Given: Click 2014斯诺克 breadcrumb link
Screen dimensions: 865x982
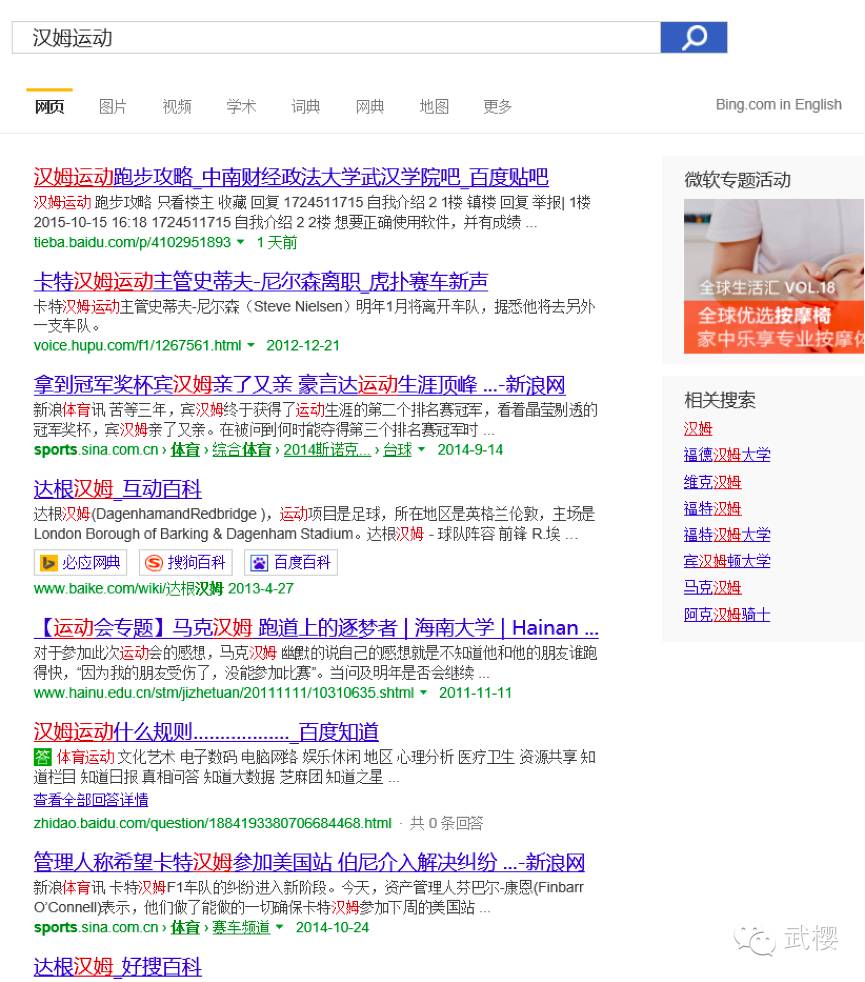Looking at the screenshot, I should (327, 450).
